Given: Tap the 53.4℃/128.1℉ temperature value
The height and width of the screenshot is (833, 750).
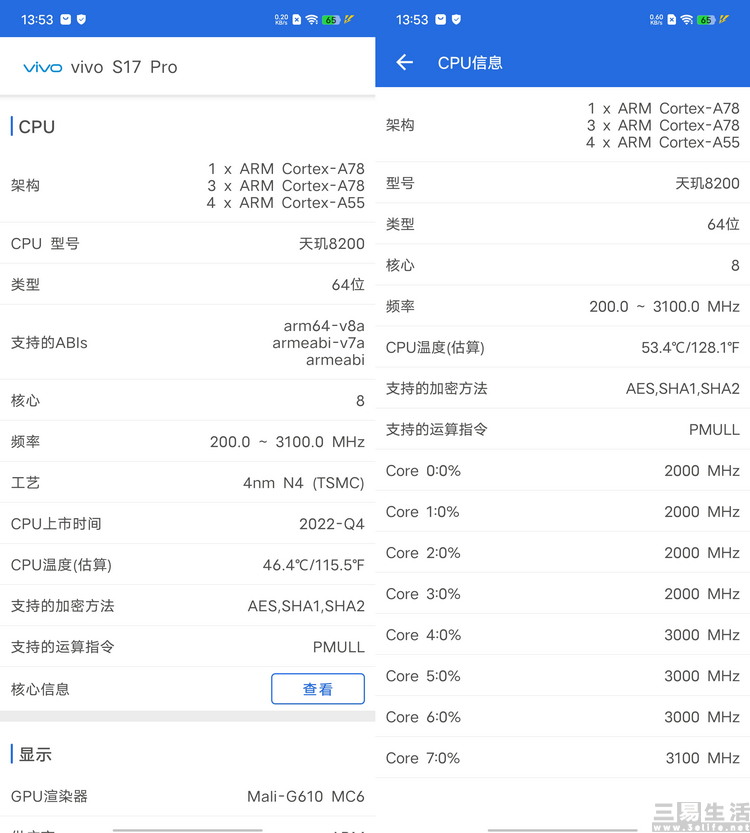Looking at the screenshot, I should point(690,347).
